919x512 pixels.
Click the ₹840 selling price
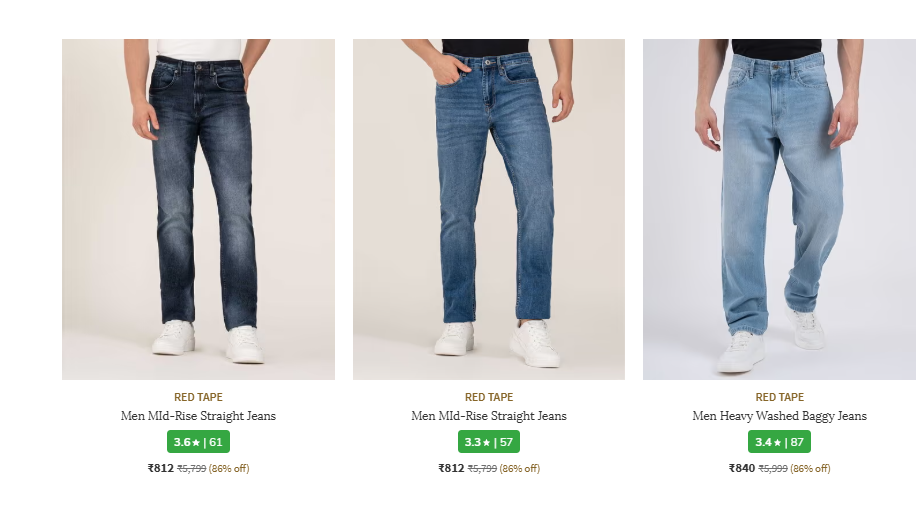(741, 468)
